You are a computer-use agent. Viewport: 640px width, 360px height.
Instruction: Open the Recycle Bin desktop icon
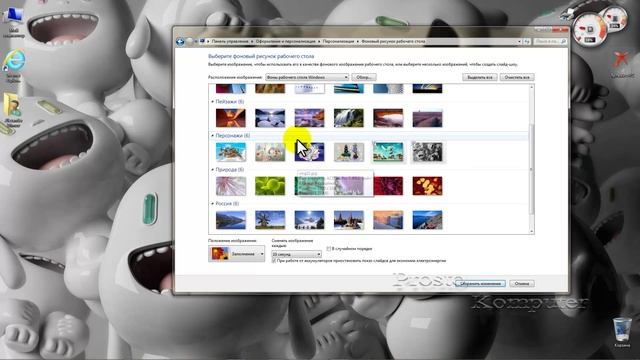(x=622, y=333)
